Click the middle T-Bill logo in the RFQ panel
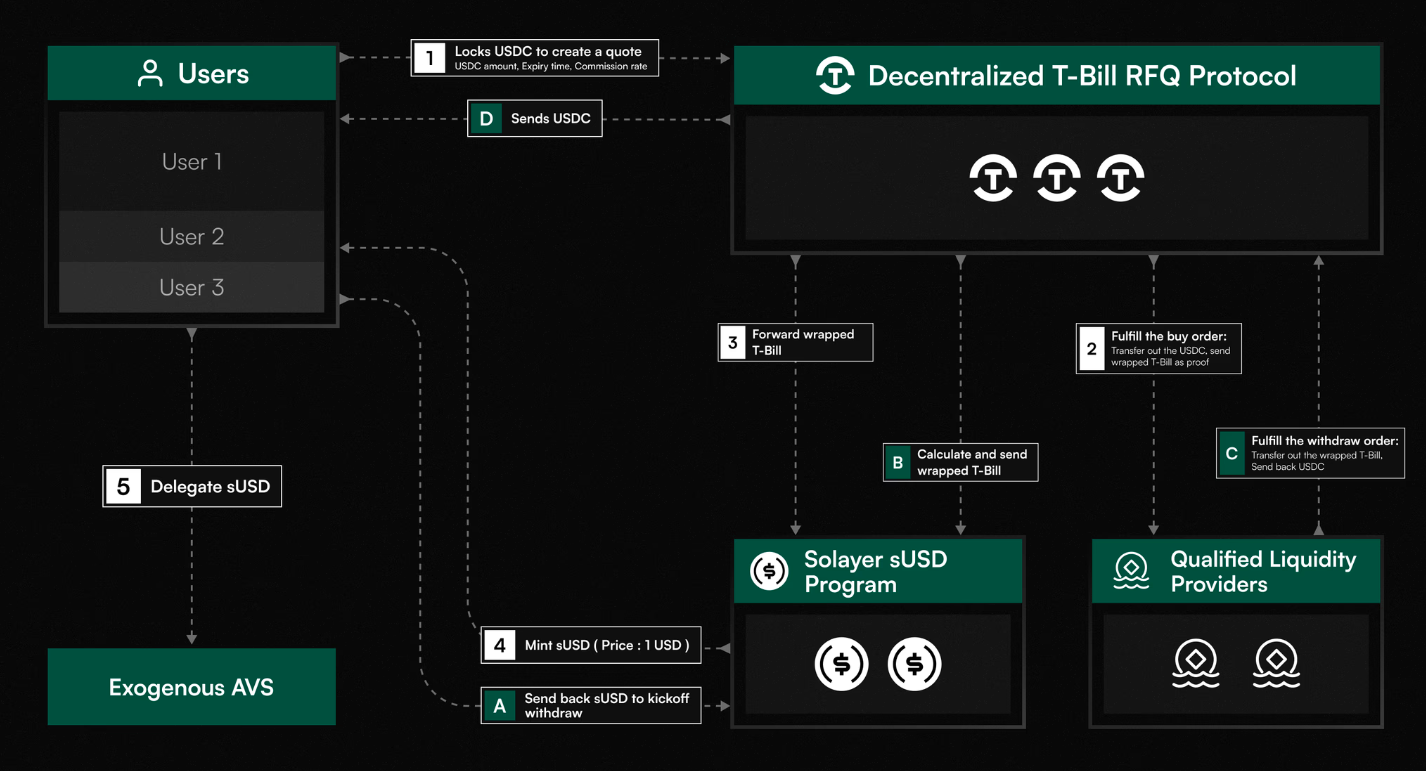 [x=1057, y=177]
